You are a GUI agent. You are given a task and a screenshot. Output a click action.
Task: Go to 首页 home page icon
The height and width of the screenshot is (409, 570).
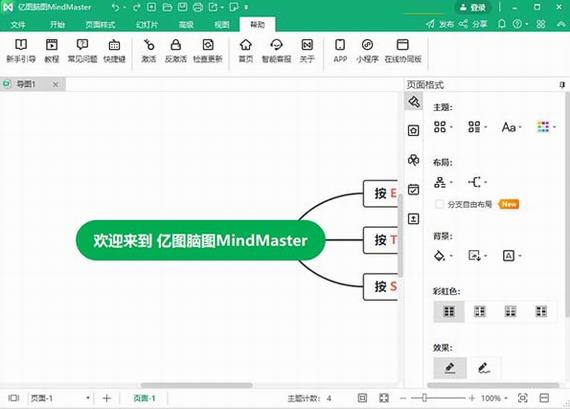(x=246, y=51)
